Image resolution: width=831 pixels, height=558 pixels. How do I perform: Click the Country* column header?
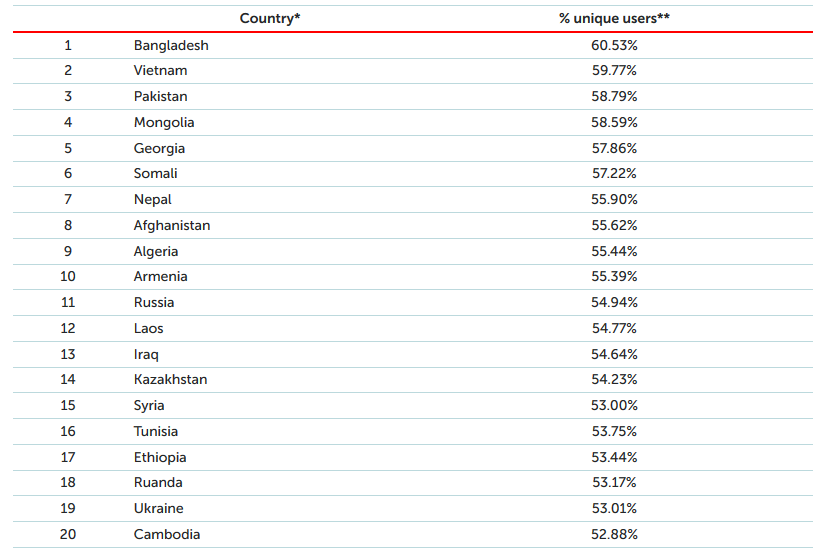point(270,18)
